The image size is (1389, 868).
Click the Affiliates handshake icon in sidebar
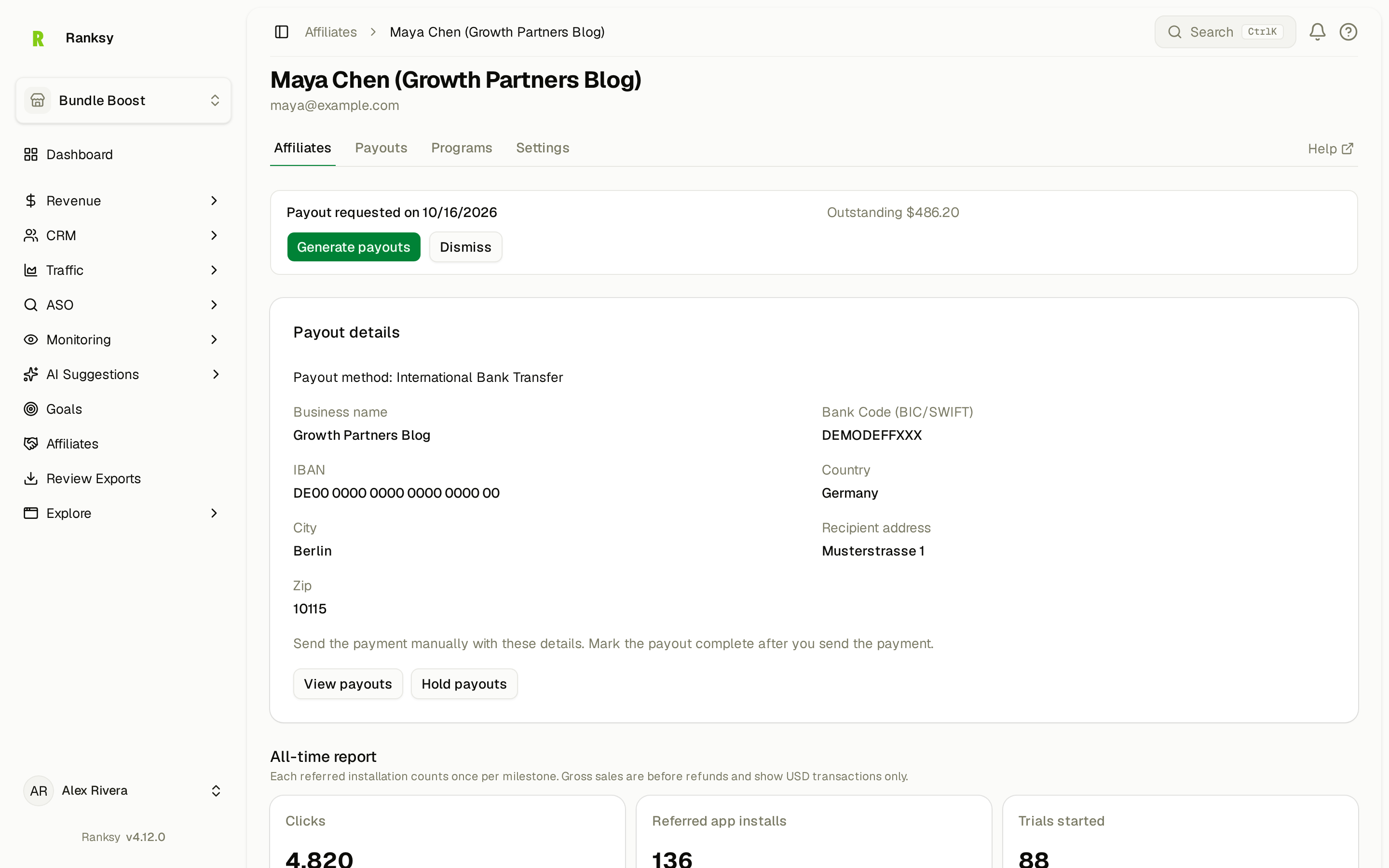click(x=31, y=444)
